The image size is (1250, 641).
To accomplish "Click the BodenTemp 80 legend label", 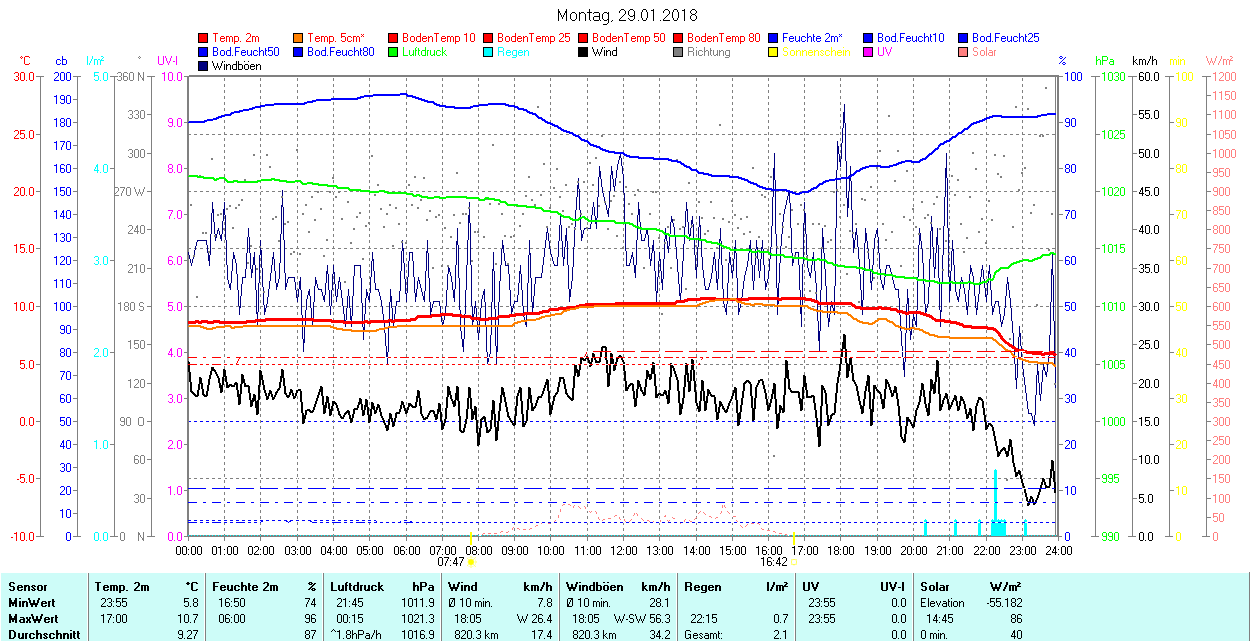I will 723,38.
